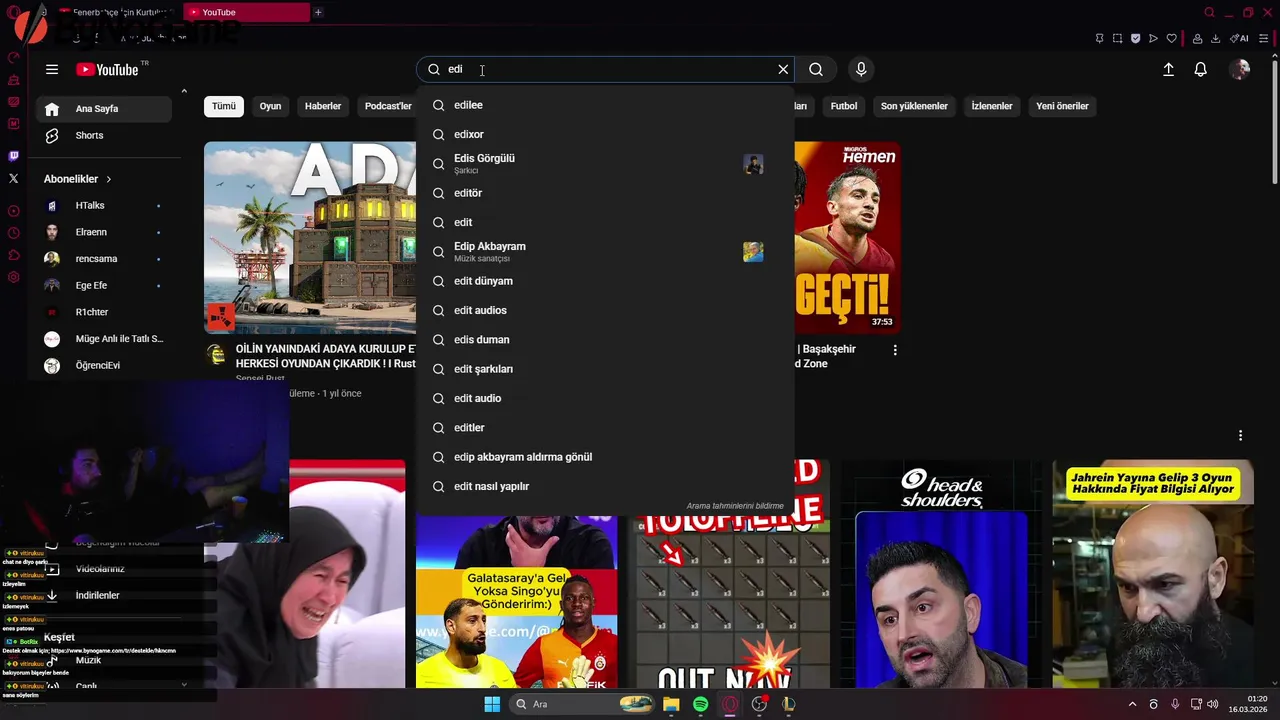
Task: Click the taskbar search box Ara
Action: coord(583,704)
